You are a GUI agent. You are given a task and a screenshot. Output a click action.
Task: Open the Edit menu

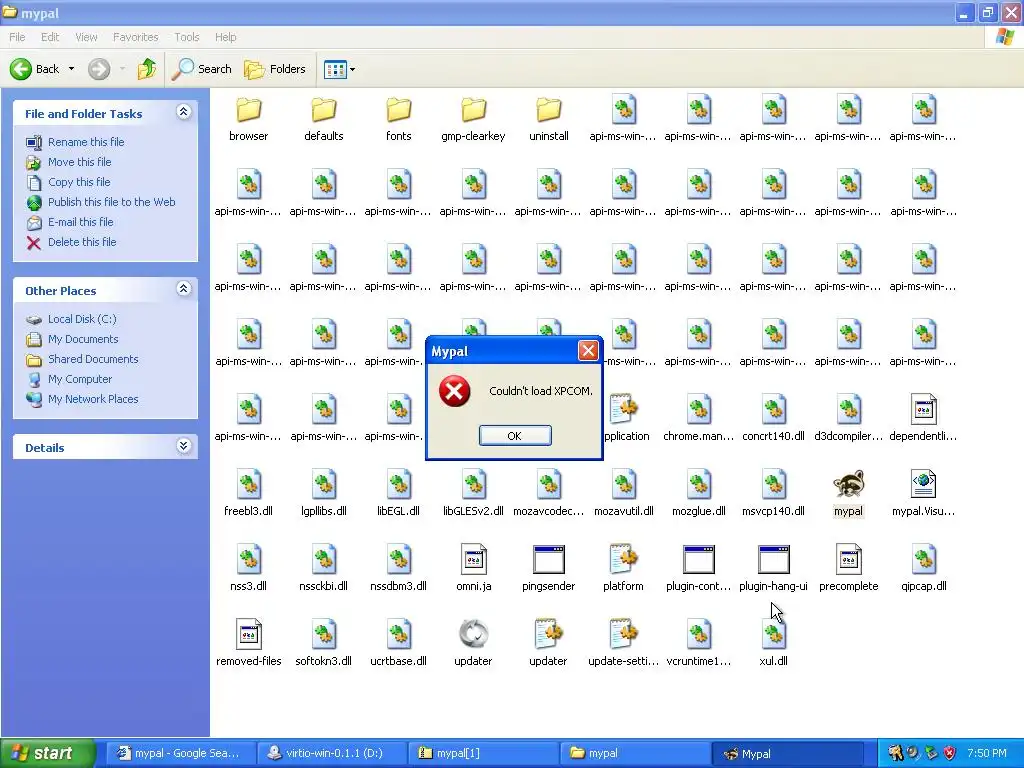tap(50, 37)
